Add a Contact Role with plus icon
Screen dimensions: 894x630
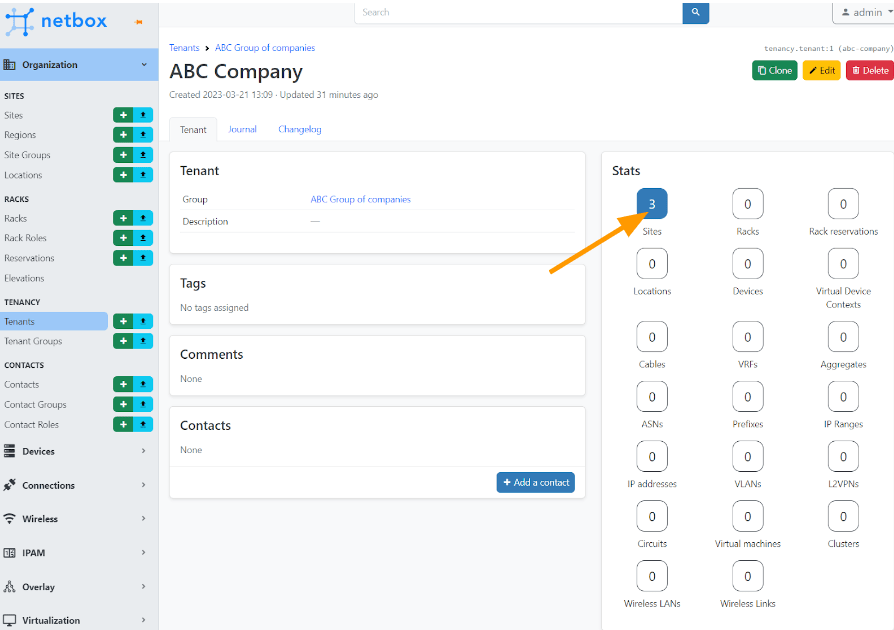pyautogui.click(x=123, y=425)
